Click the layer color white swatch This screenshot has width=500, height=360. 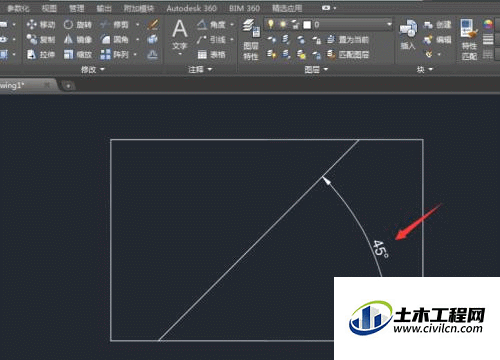tap(307, 25)
